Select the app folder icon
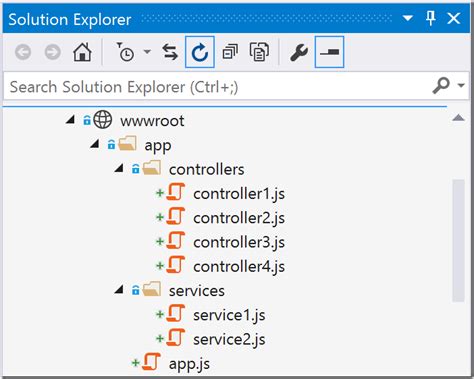 [127, 144]
